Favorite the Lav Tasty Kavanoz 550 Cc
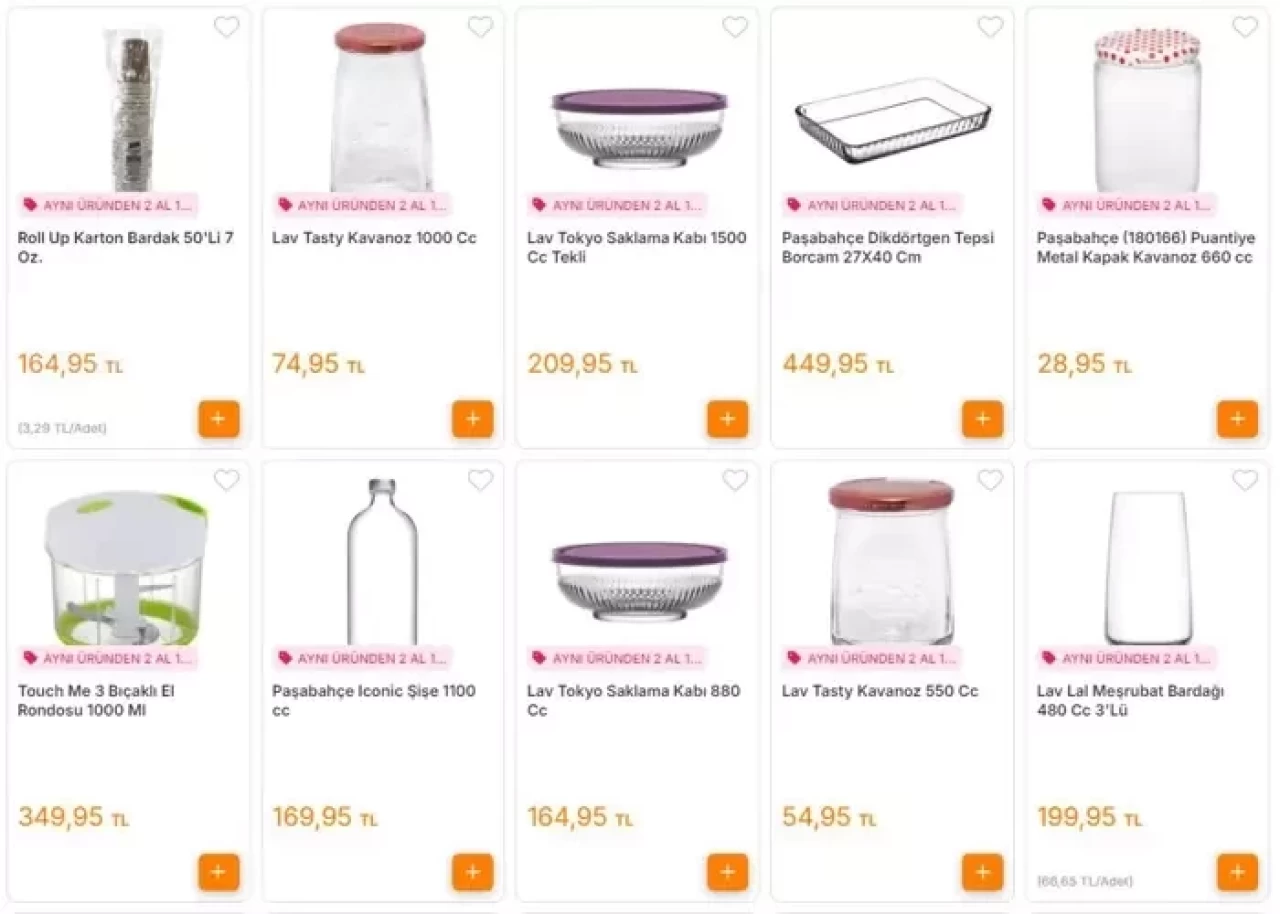1280x914 pixels. click(x=990, y=480)
